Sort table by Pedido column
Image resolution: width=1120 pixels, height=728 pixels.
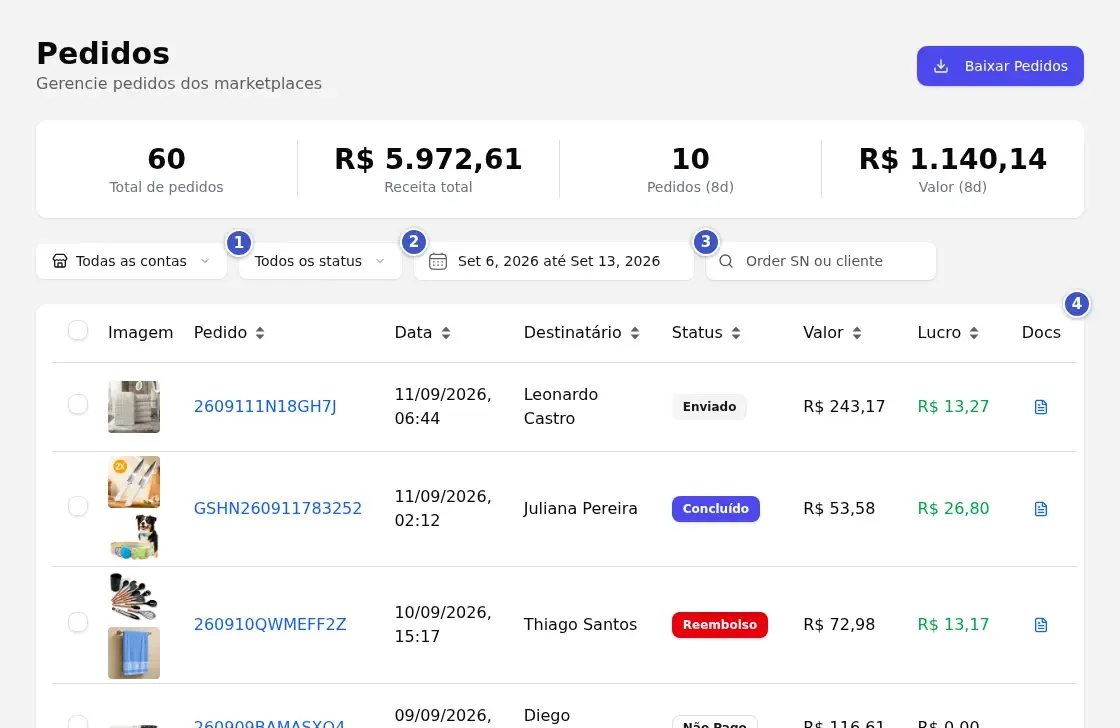pos(229,332)
